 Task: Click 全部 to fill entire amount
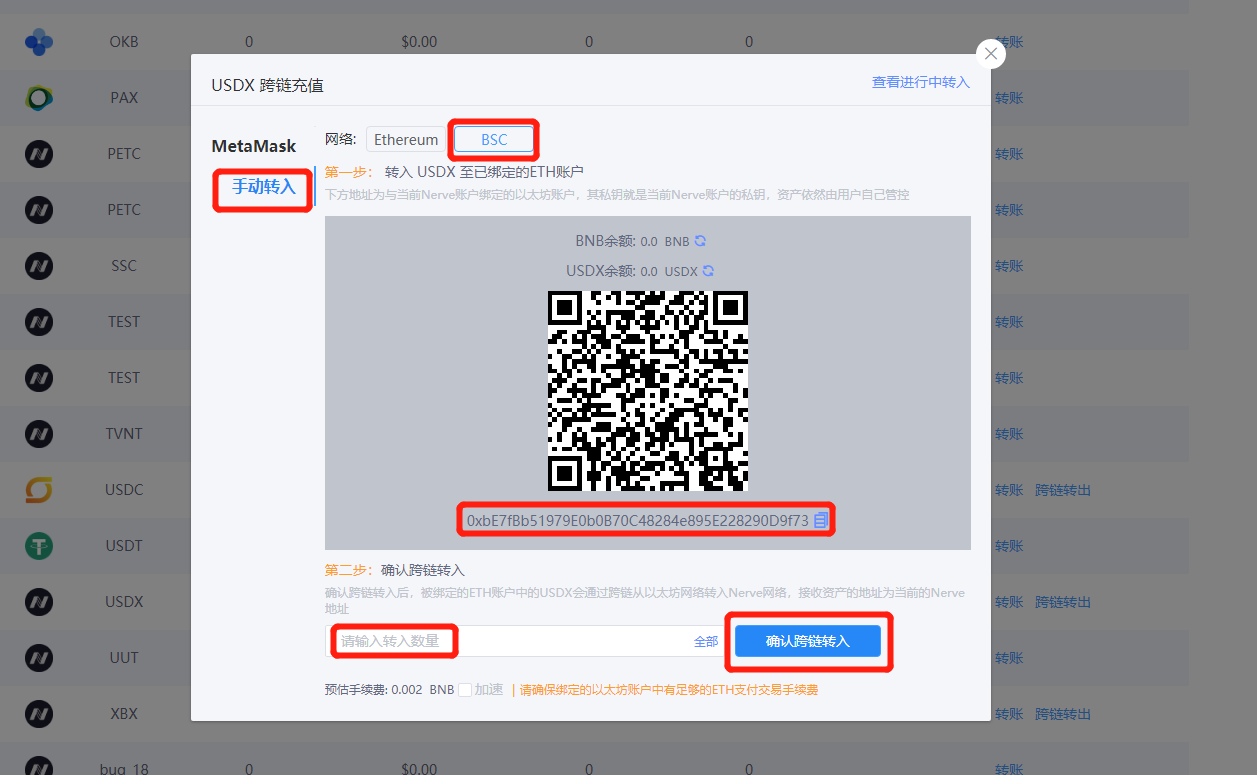[x=706, y=641]
